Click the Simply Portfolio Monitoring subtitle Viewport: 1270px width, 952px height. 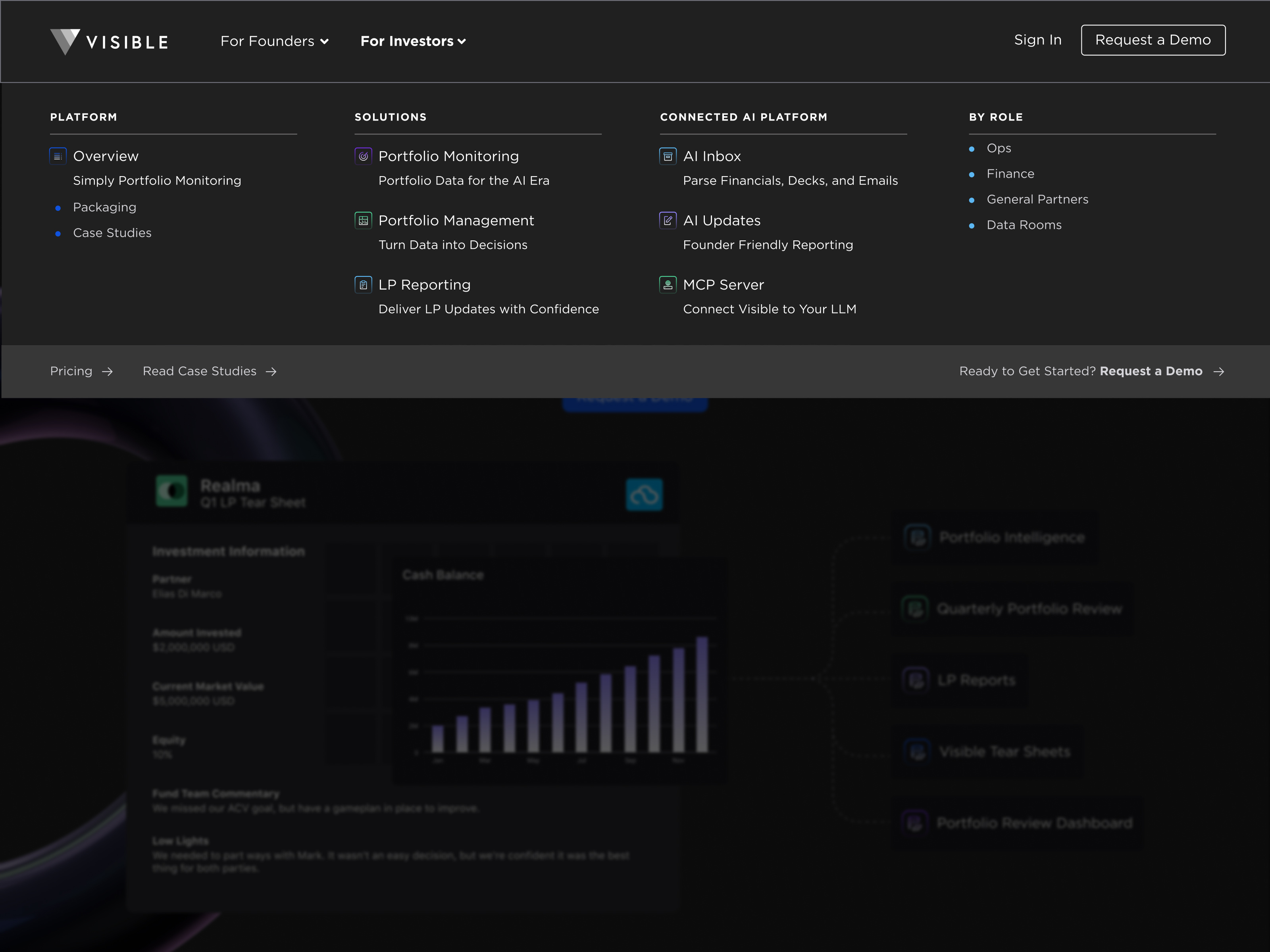point(157,181)
